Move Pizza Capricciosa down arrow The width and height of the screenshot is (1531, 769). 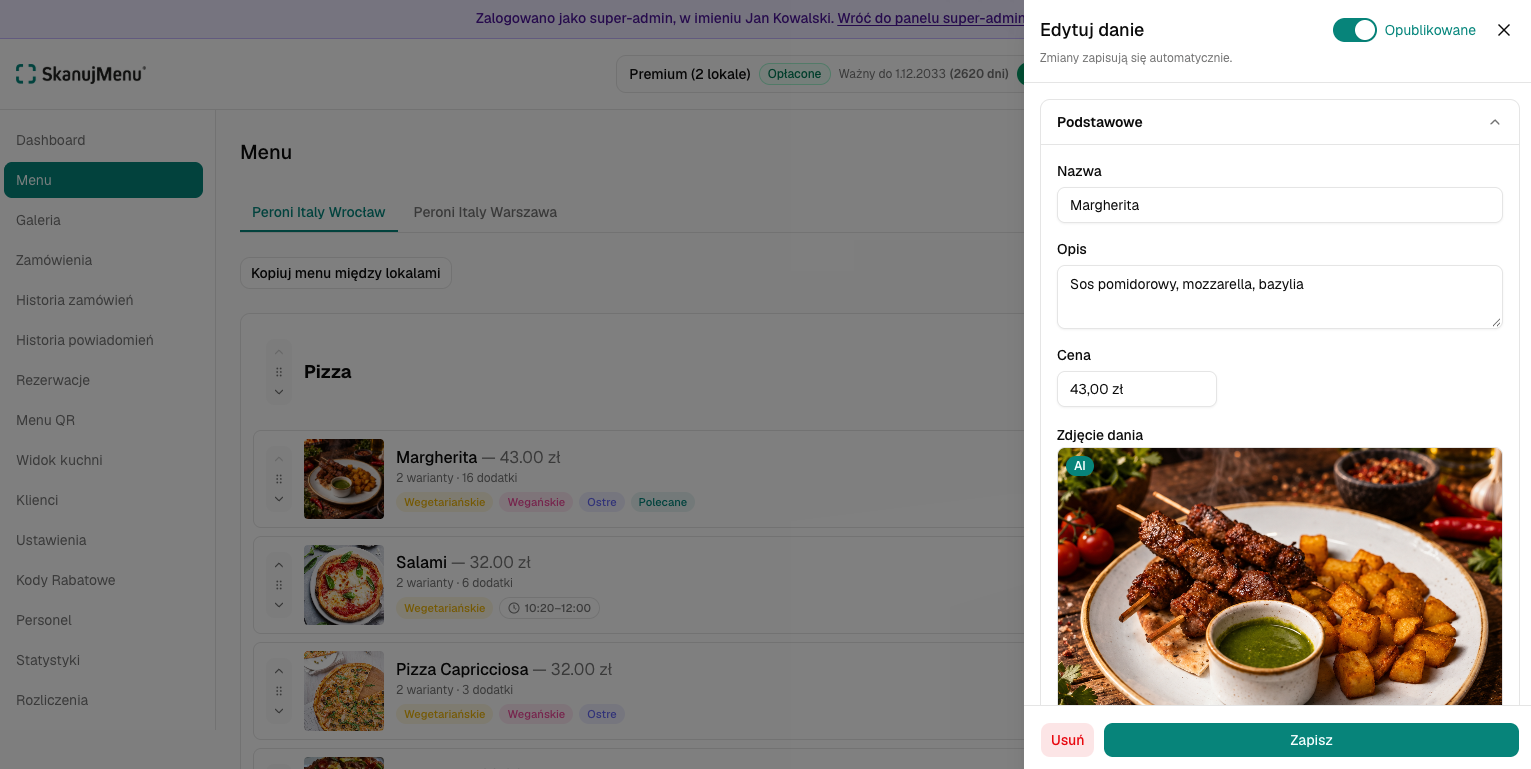tap(279, 711)
